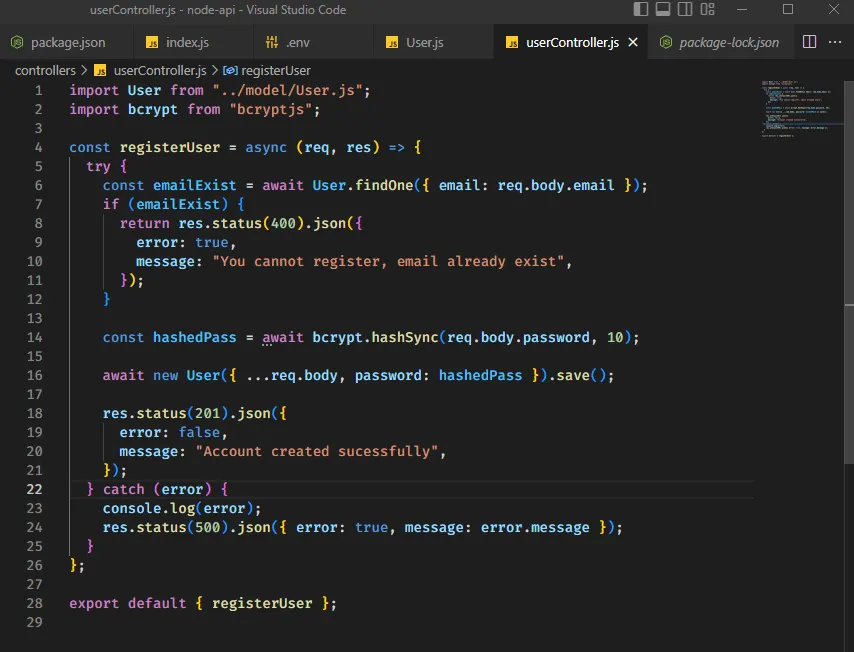Click index.js tab JS icon

coord(152,42)
